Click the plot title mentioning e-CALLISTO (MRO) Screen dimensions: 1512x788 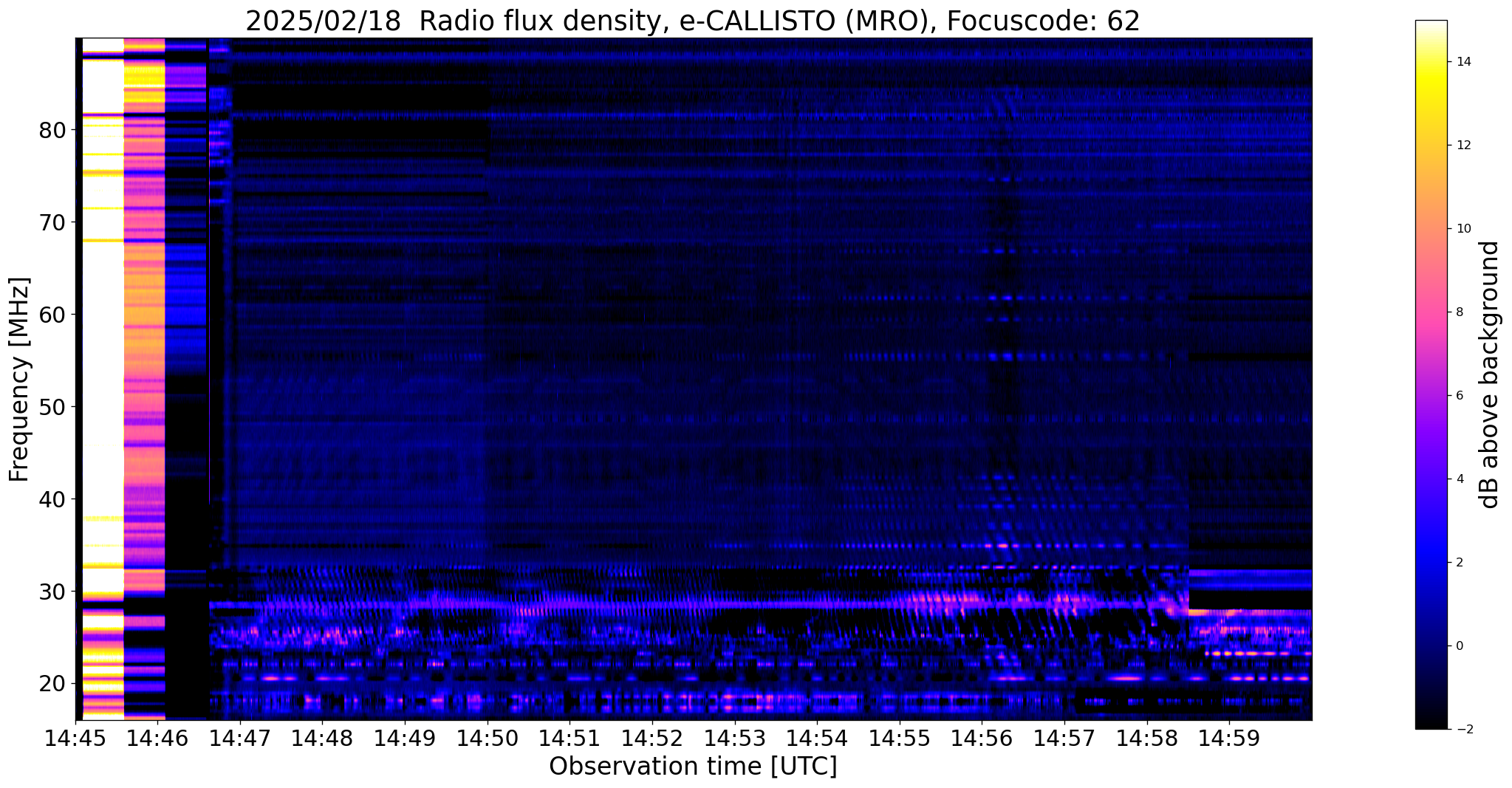coord(693,21)
